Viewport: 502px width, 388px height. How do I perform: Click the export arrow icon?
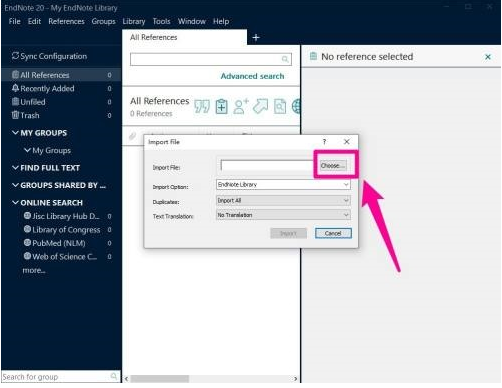point(260,106)
